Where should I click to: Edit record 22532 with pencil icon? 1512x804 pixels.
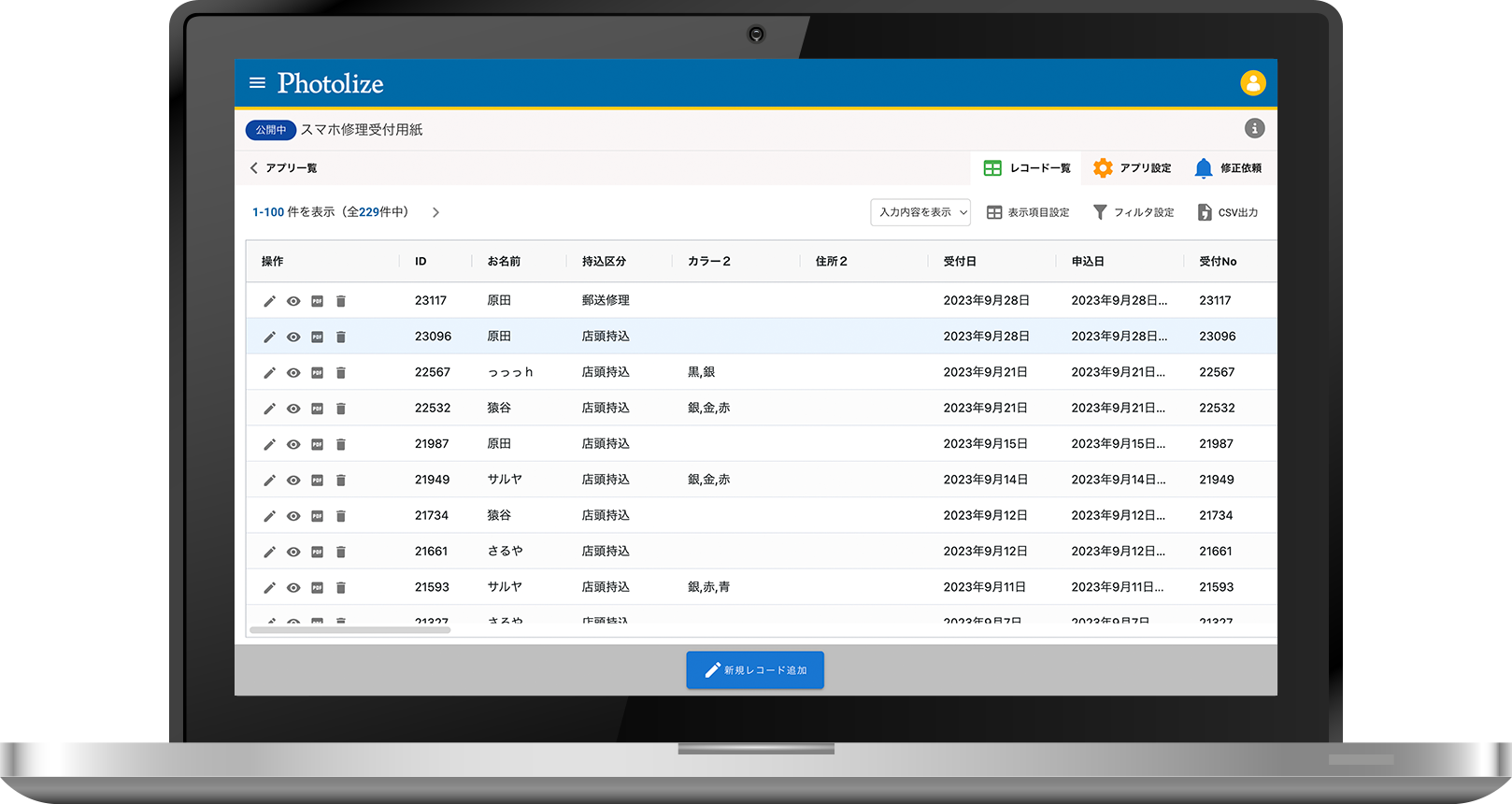coord(269,409)
